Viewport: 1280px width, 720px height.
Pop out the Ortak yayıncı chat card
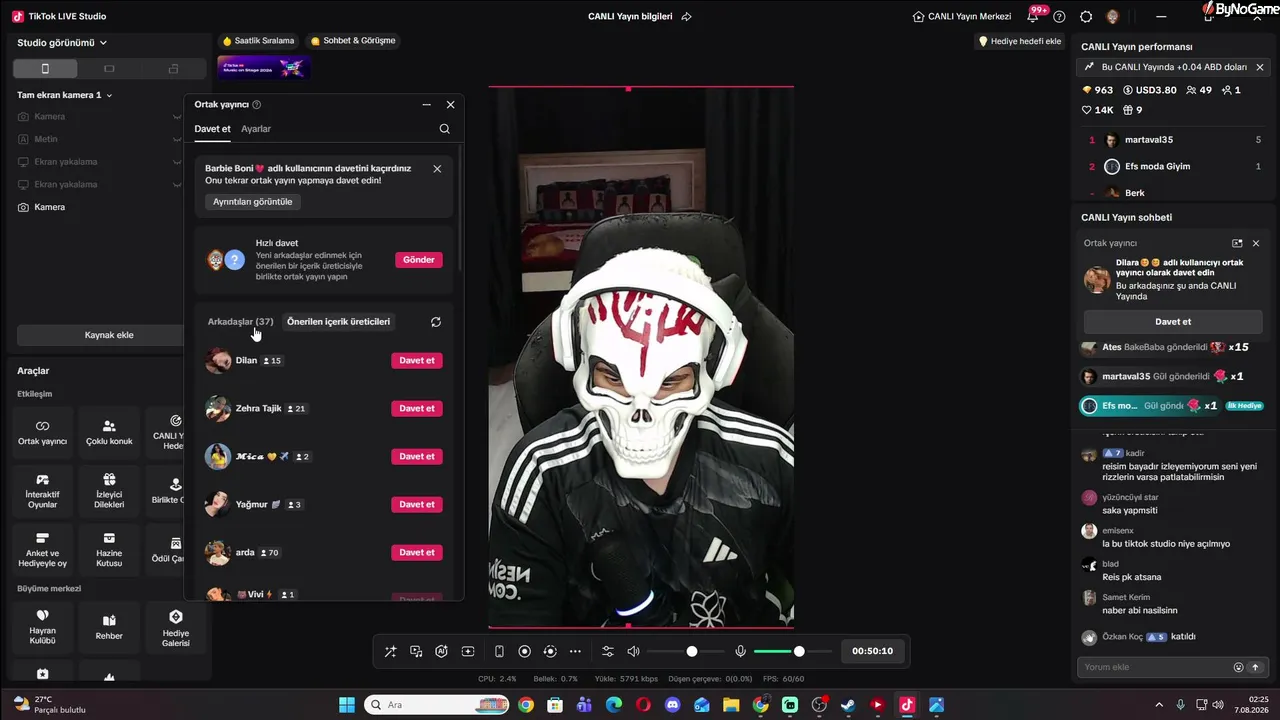click(x=1237, y=243)
